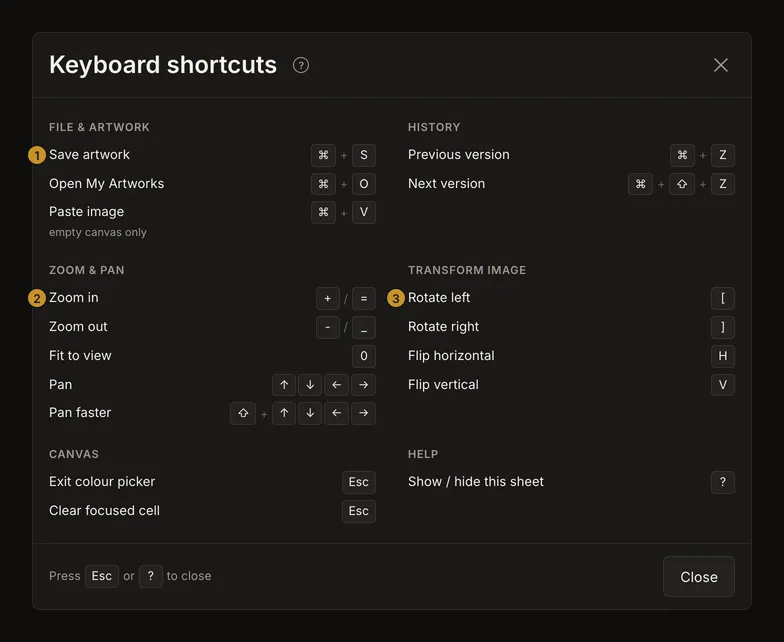The image size is (784, 642).
Task: Click the Save artwork label
Action: point(89,154)
